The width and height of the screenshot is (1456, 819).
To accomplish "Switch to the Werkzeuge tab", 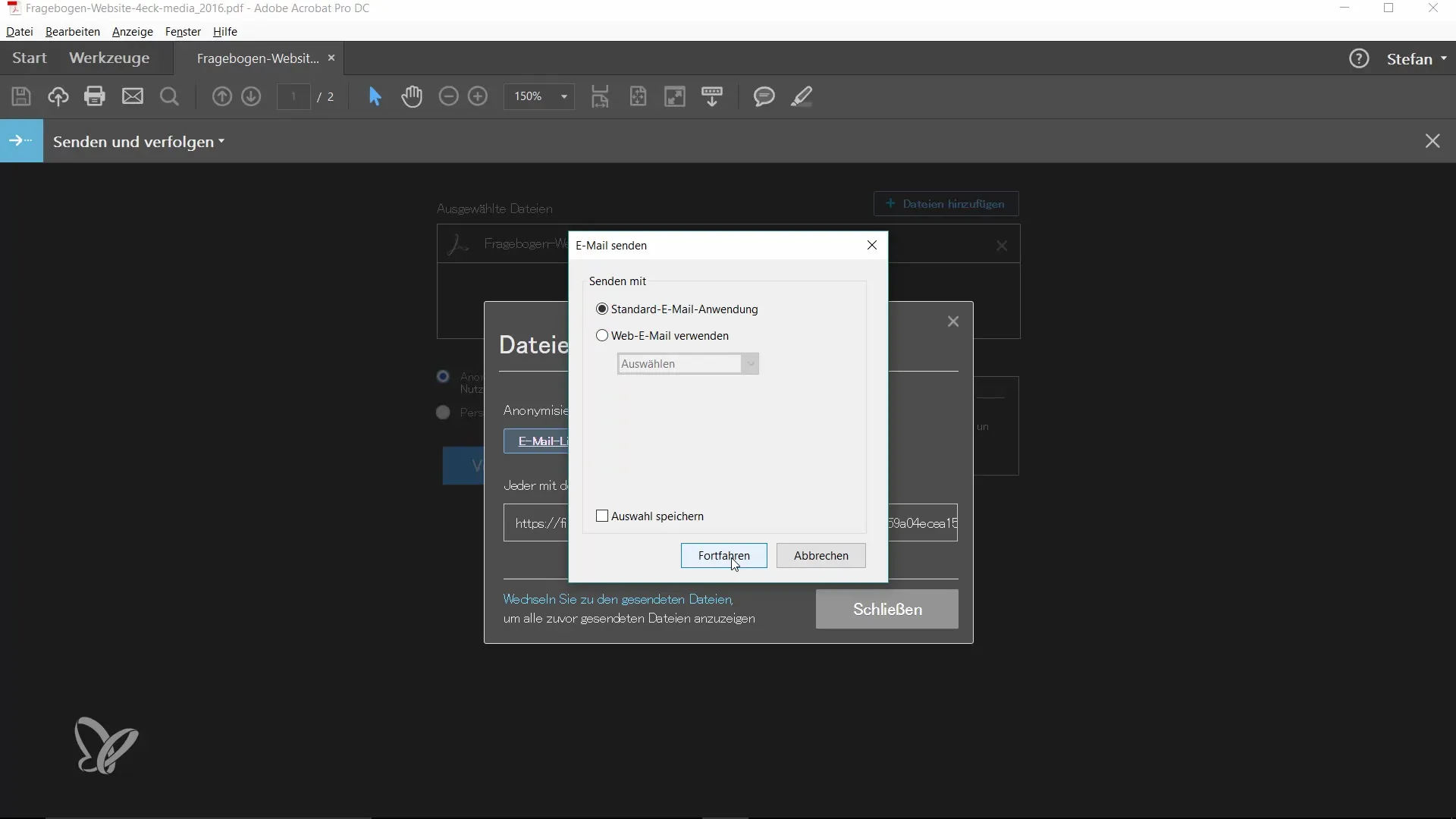I will point(109,58).
